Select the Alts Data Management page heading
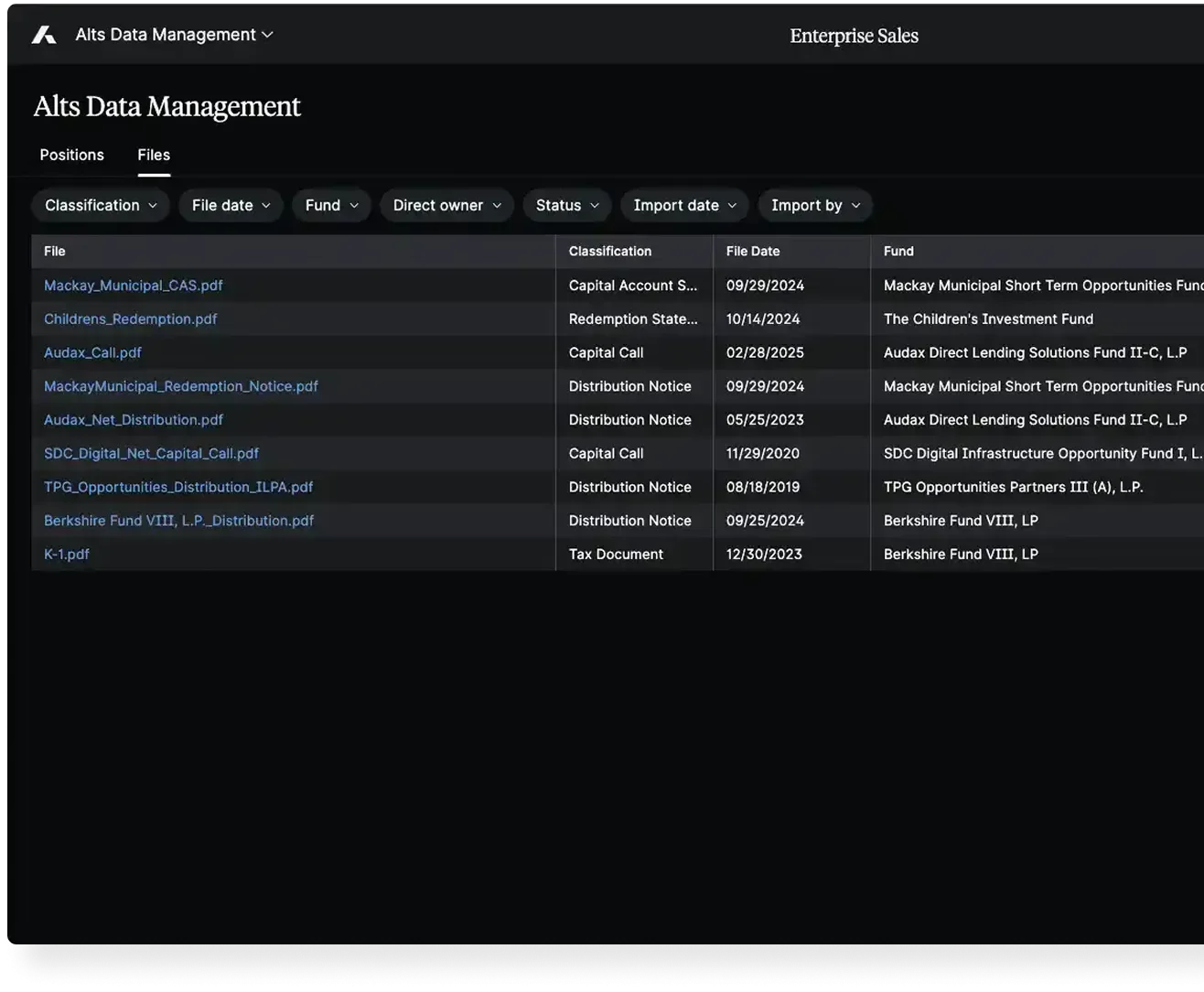This screenshot has width=1204, height=992. (167, 106)
